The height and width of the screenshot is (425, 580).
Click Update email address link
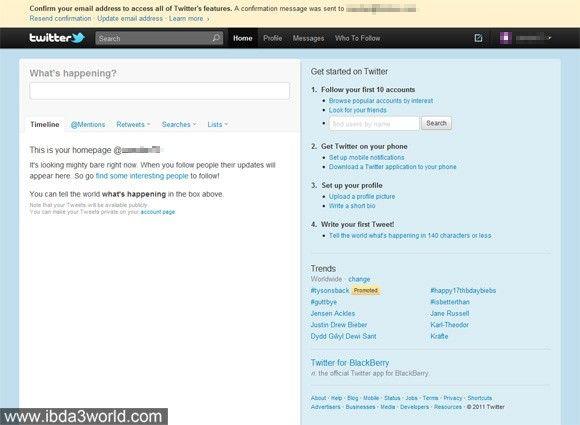click(x=130, y=18)
